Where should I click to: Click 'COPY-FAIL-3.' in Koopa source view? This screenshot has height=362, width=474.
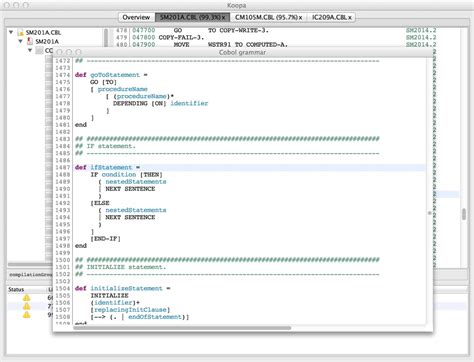181,37
